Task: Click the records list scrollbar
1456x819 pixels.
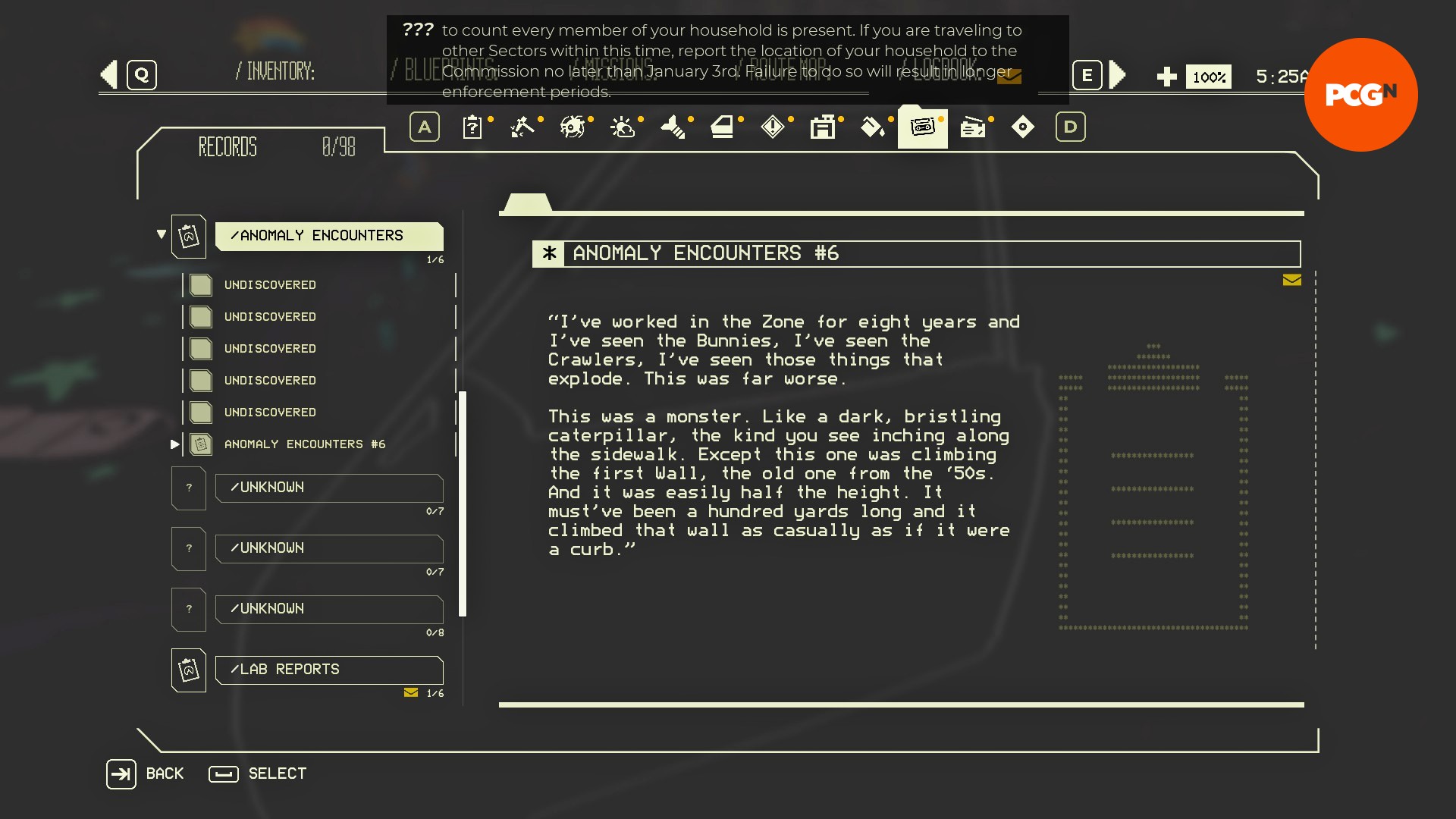Action: [x=463, y=504]
